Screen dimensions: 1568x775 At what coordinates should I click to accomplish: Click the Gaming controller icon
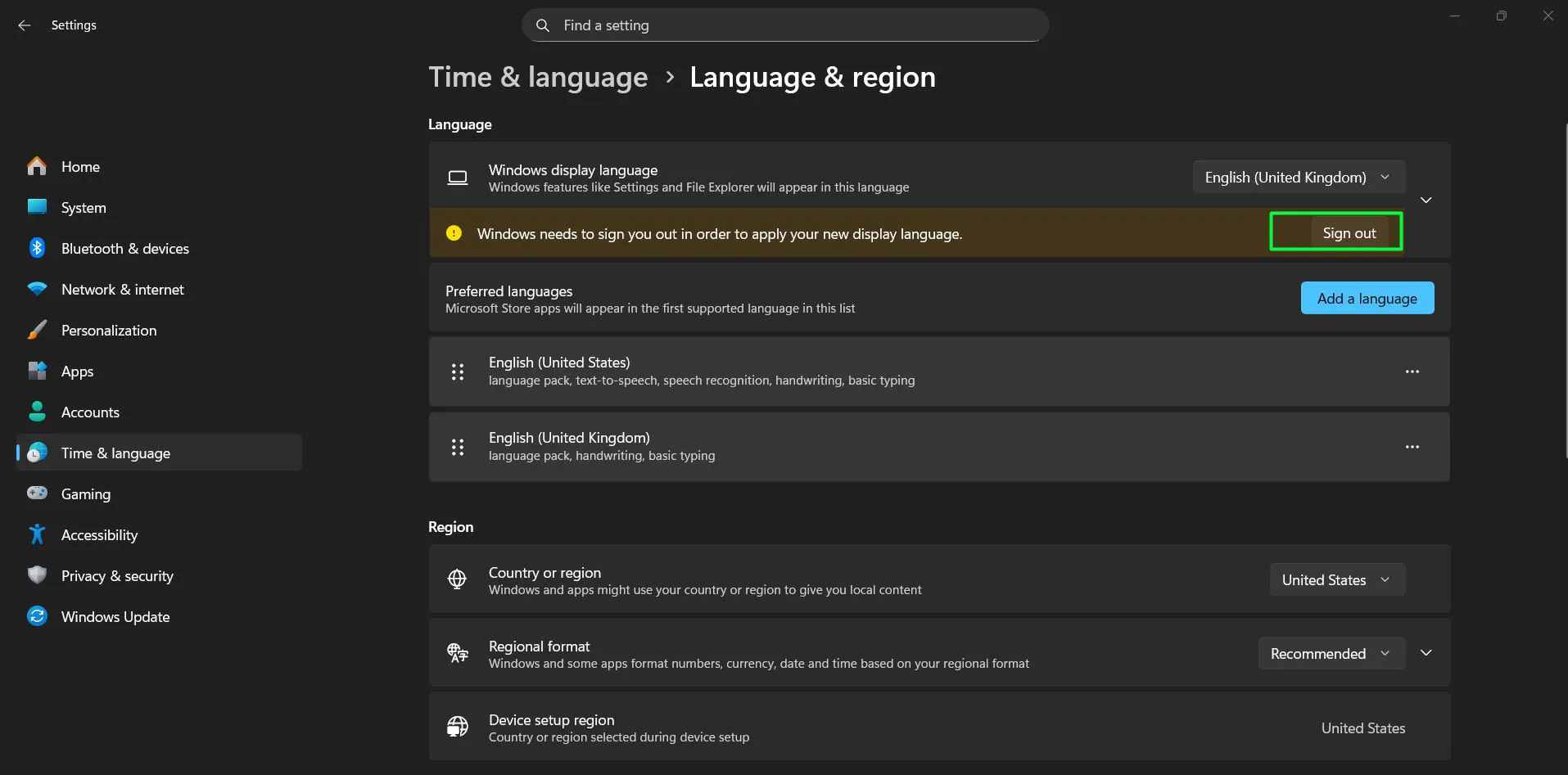click(37, 493)
